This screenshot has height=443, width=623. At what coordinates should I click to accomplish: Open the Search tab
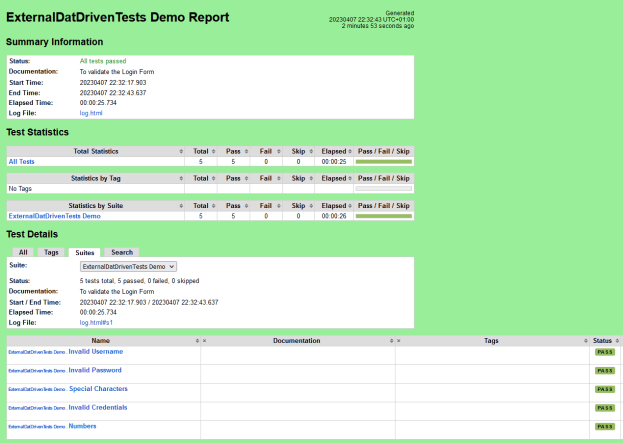pyautogui.click(x=122, y=252)
